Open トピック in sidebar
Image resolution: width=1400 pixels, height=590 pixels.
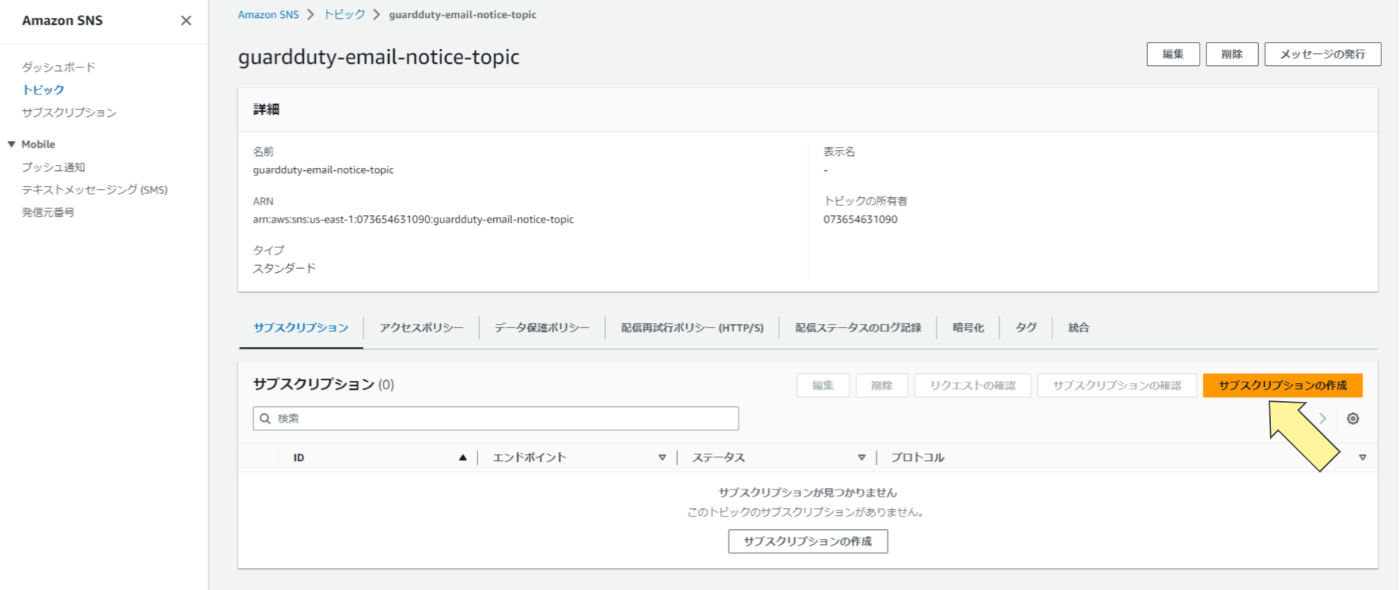(43, 90)
